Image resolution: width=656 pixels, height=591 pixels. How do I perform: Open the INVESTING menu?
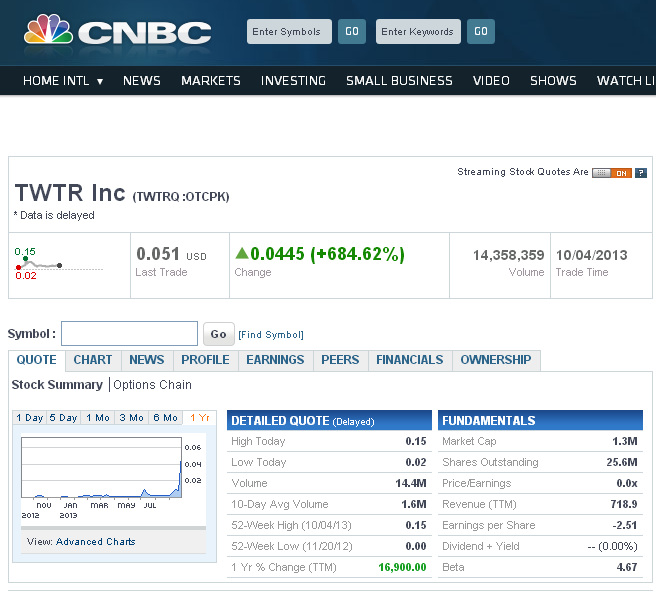pyautogui.click(x=293, y=81)
